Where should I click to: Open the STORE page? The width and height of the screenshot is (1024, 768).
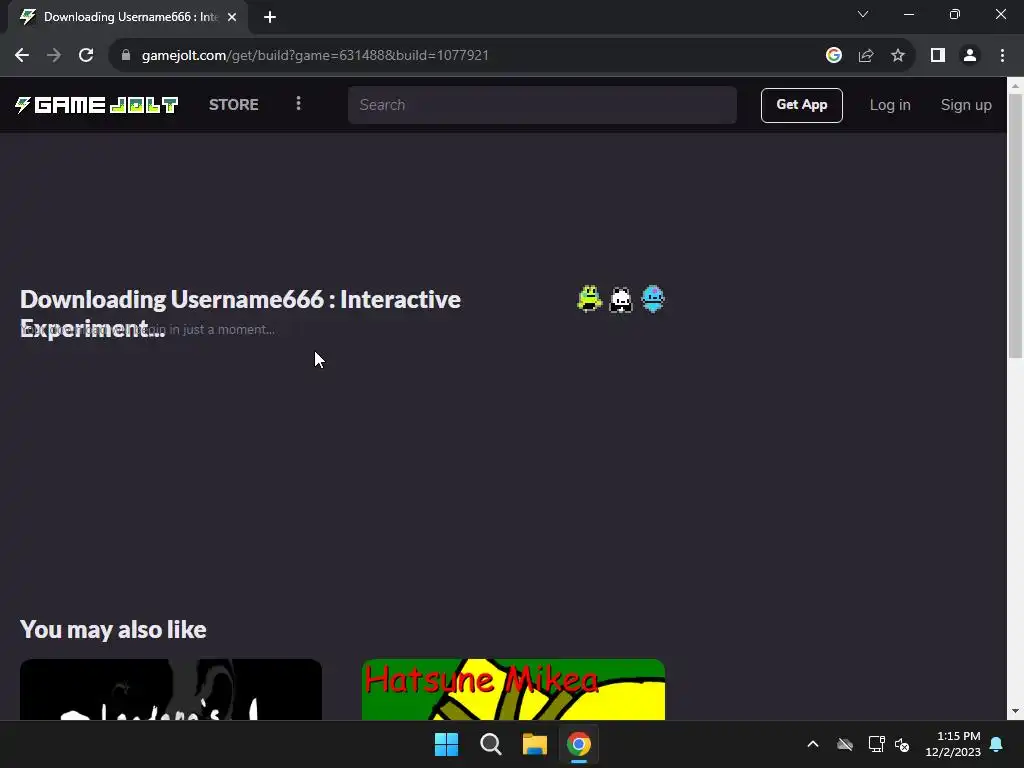pyautogui.click(x=233, y=104)
